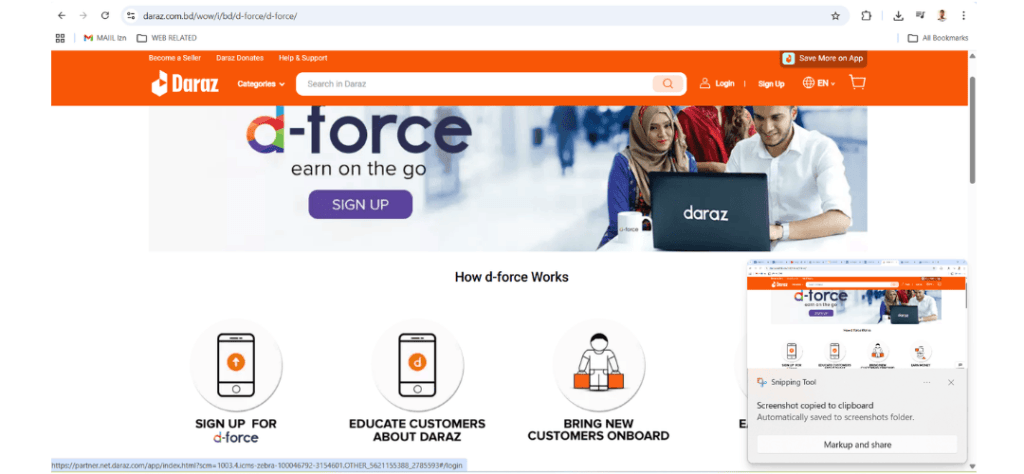
Task: Bookmark this page with the star icon
Action: tap(835, 16)
